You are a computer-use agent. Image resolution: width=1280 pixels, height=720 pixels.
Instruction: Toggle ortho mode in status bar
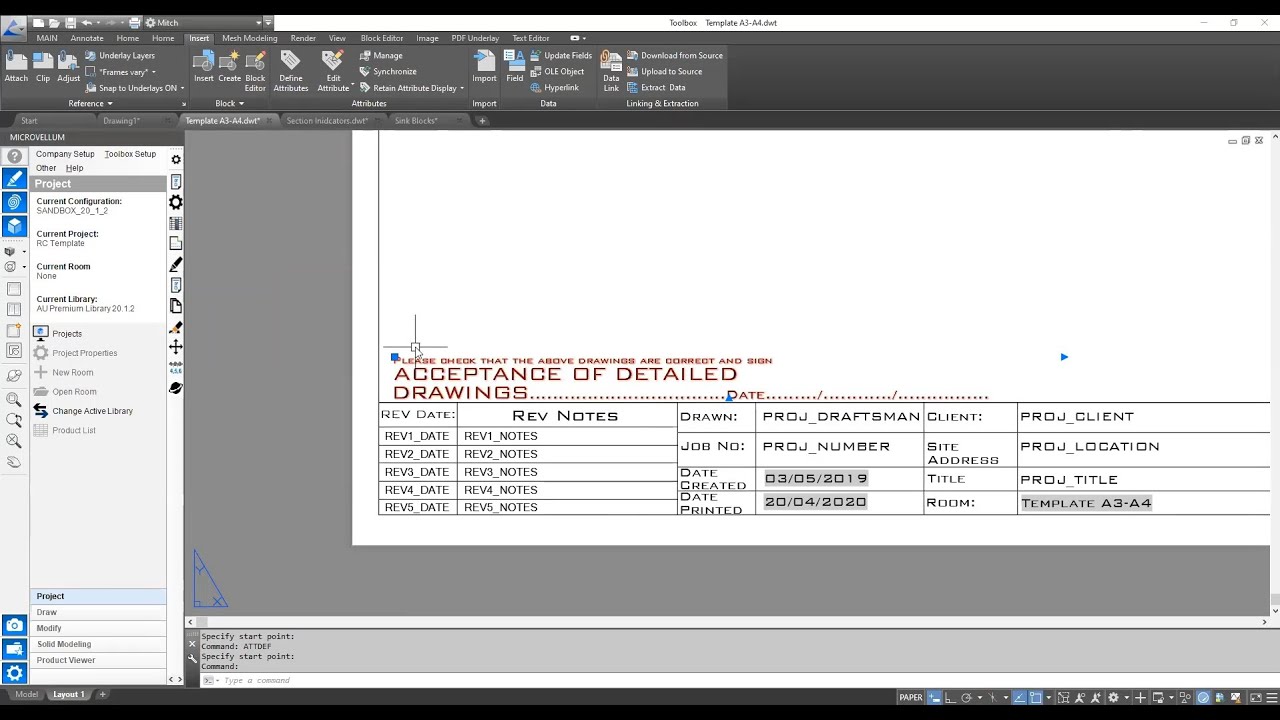coord(950,697)
